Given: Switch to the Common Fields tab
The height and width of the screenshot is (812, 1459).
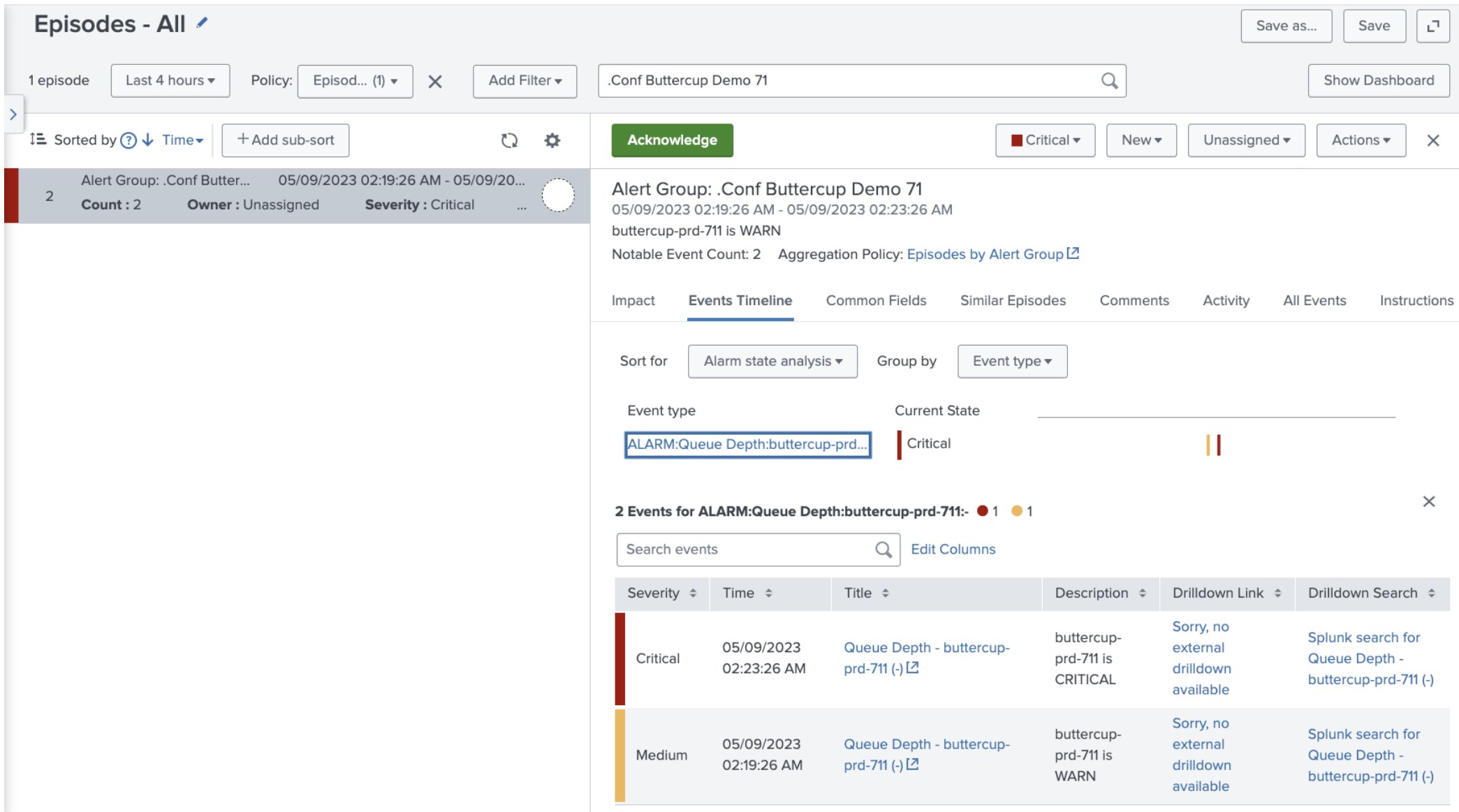Looking at the screenshot, I should click(x=876, y=300).
